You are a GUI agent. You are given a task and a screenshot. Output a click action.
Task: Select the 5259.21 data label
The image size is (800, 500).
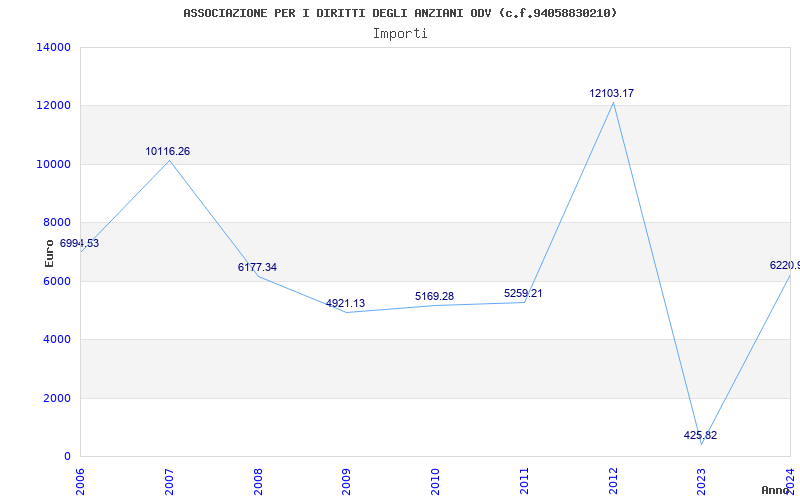(523, 293)
